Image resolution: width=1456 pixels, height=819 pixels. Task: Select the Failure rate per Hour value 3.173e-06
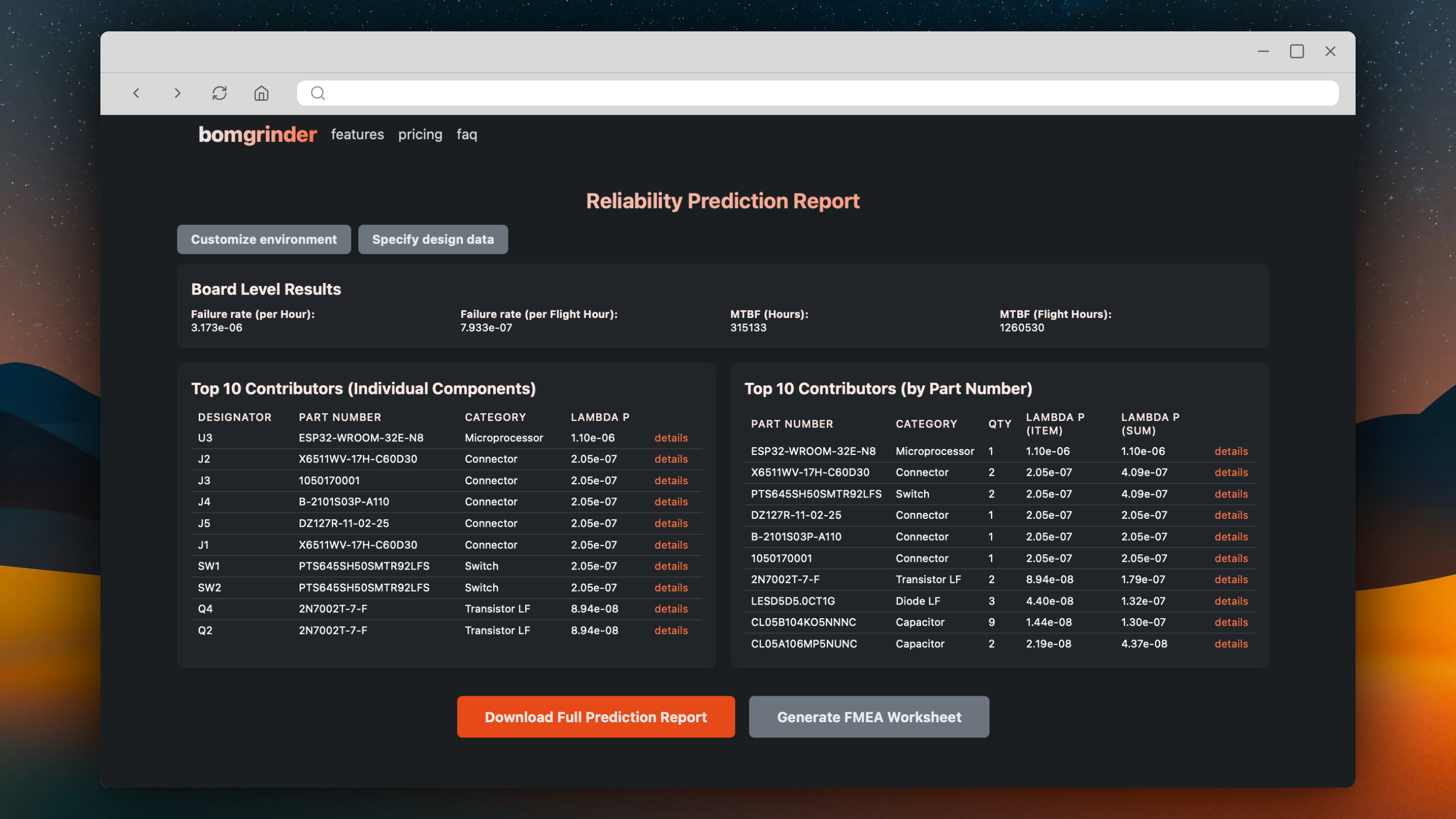(217, 328)
